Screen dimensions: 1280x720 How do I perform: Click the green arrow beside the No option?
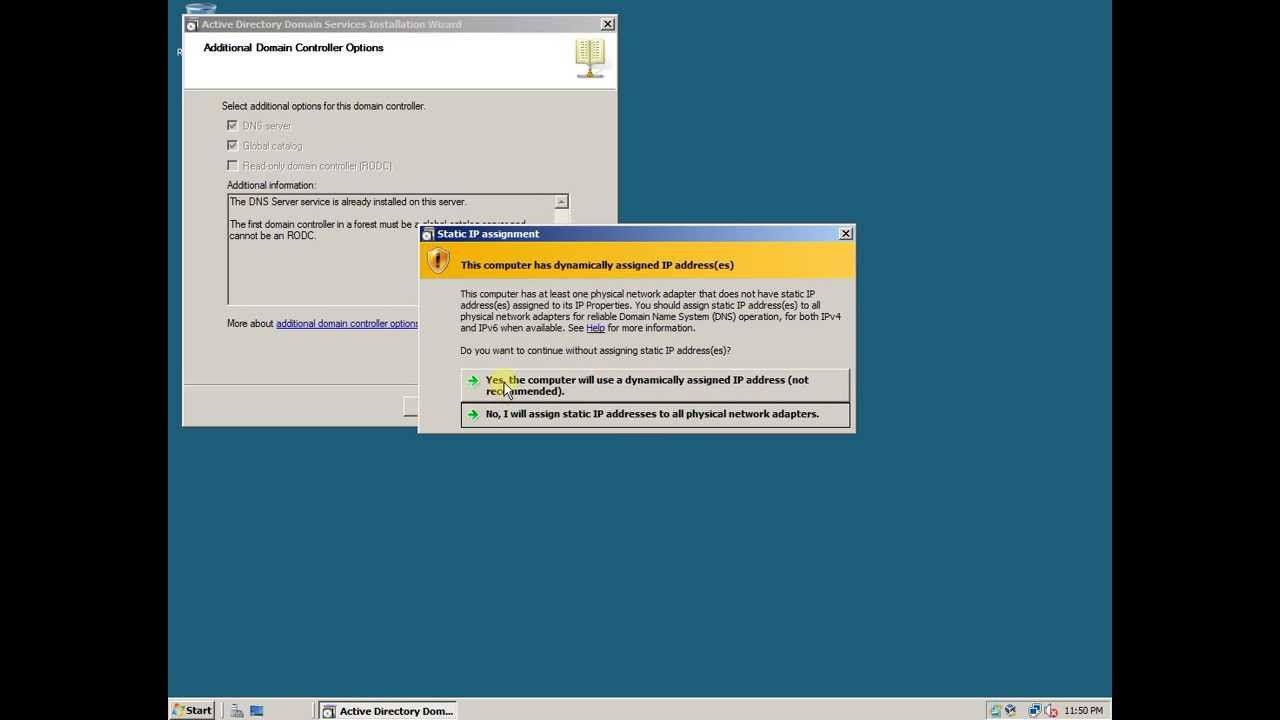tap(473, 414)
